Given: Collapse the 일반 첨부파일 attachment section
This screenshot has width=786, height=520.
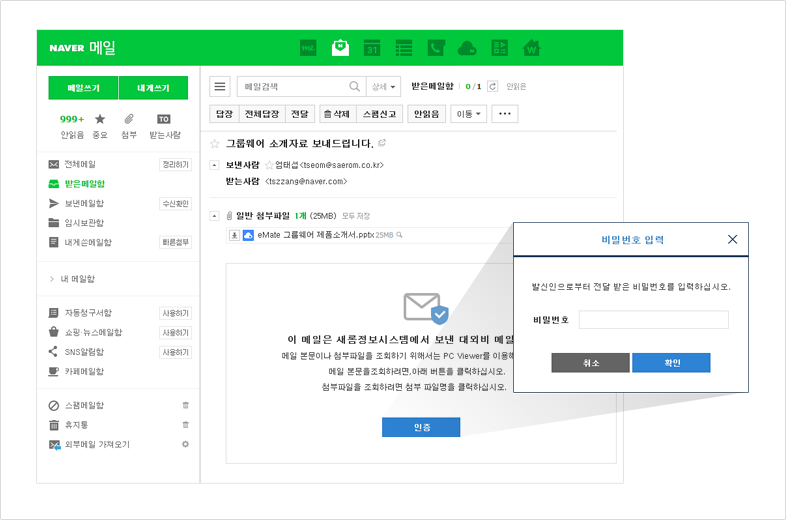Looking at the screenshot, I should coord(214,215).
